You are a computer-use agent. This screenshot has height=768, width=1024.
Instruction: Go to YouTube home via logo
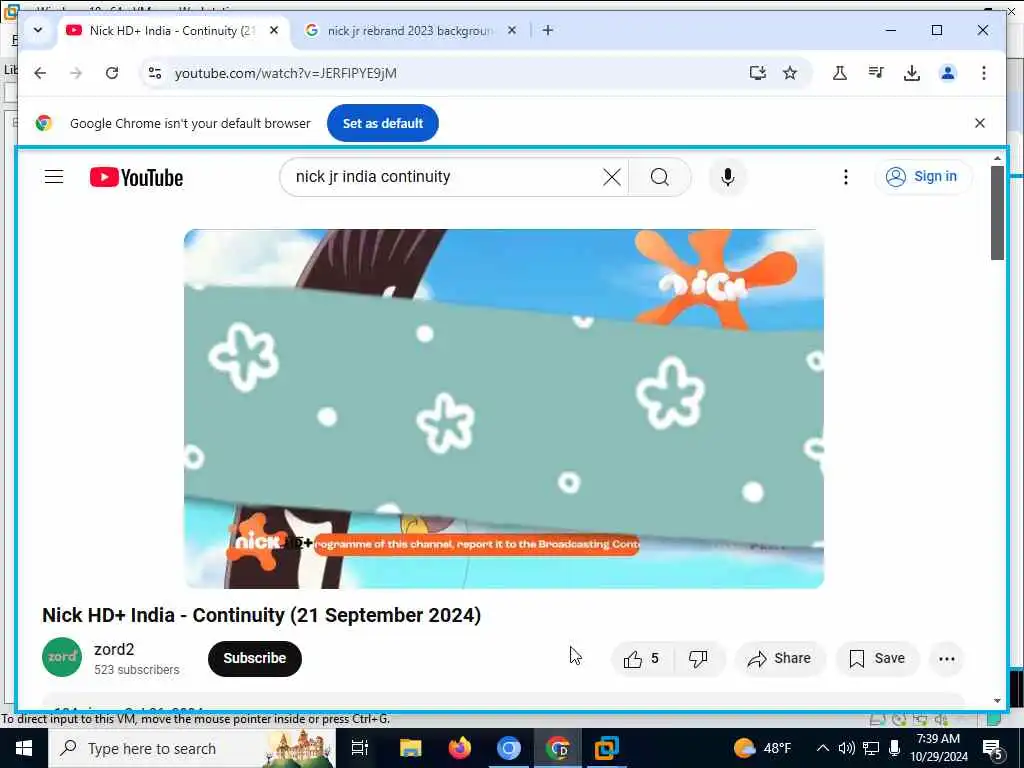(136, 177)
